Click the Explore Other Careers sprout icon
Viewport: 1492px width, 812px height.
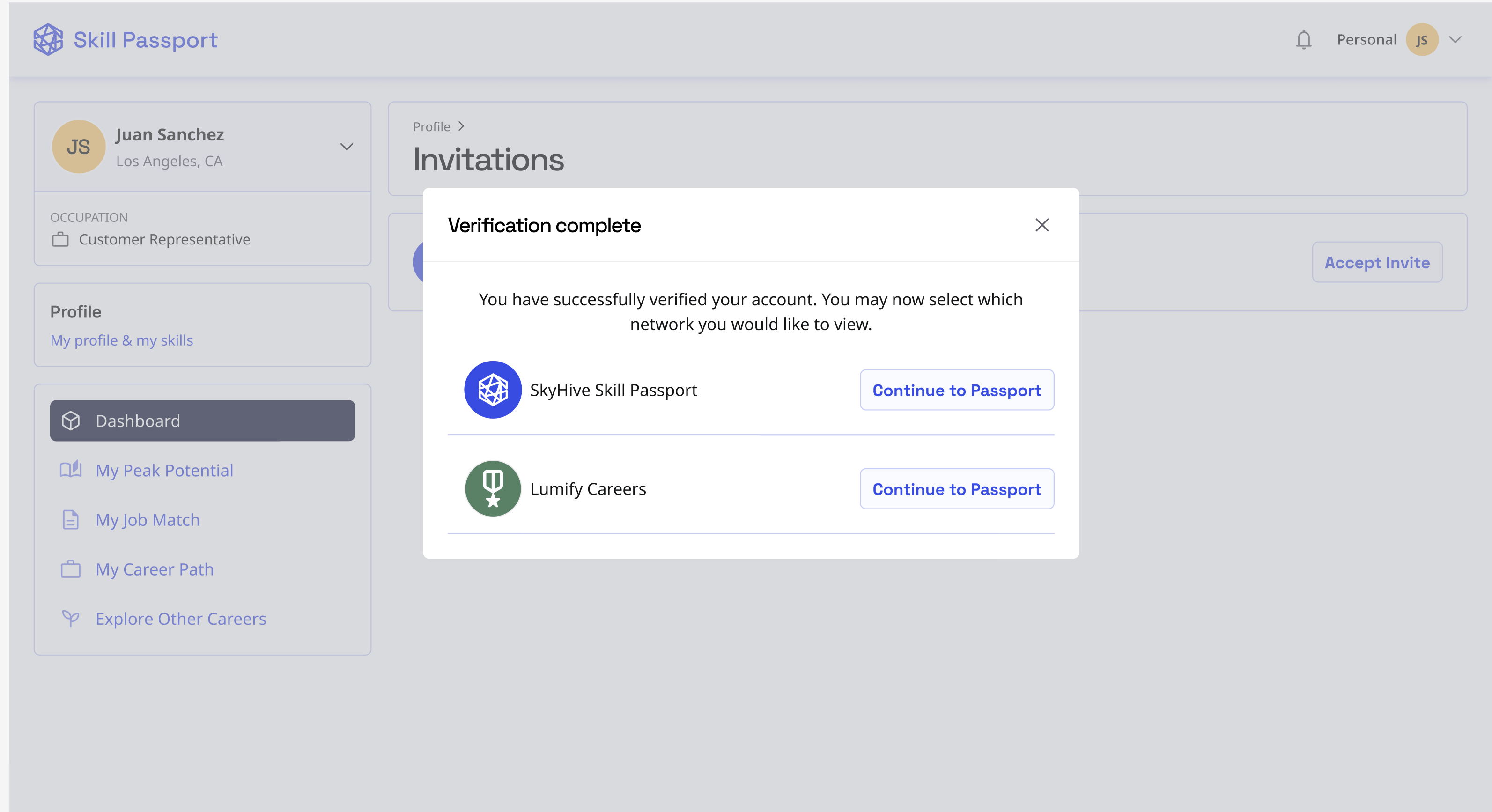(71, 619)
